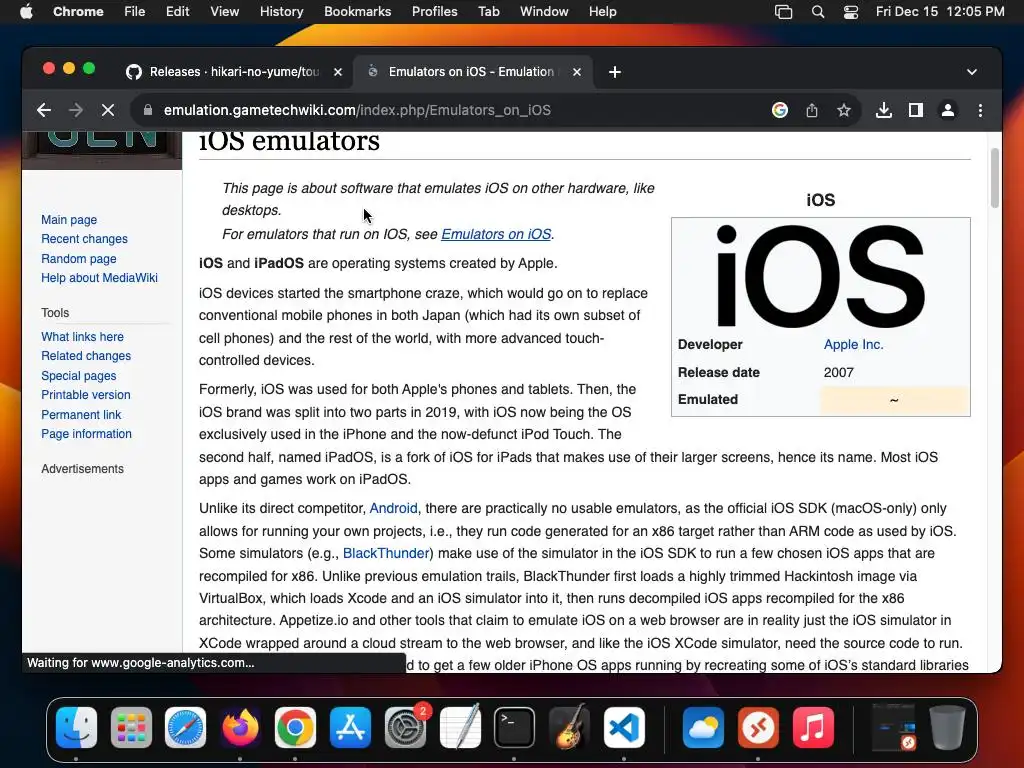Click the share icon in the address bar

click(x=812, y=110)
